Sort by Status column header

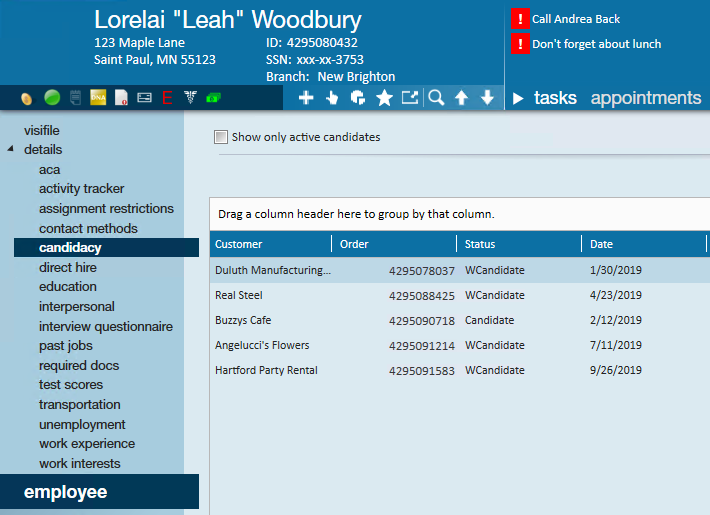point(519,244)
